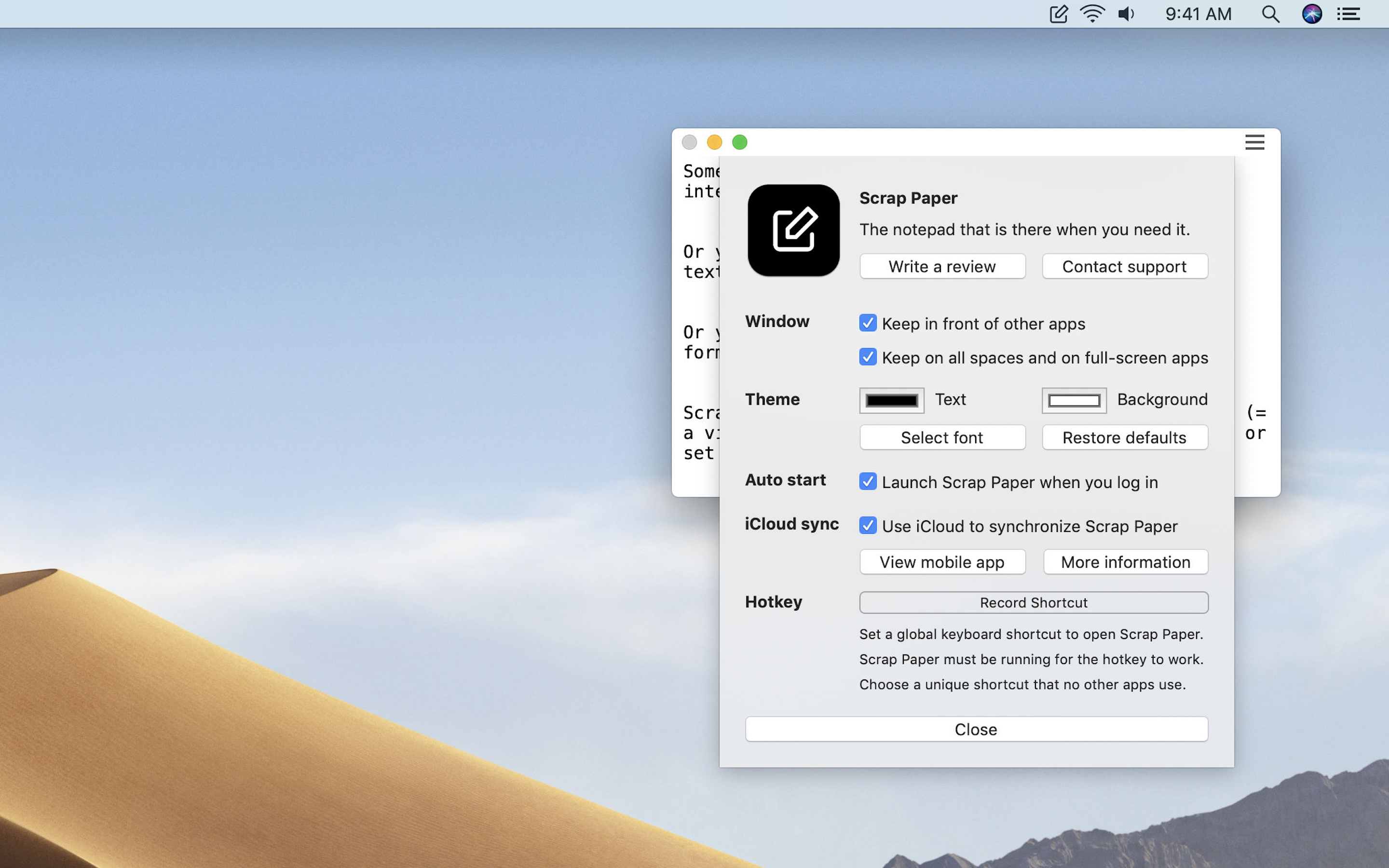Open the Select font dialog
1389x868 pixels.
click(942, 437)
